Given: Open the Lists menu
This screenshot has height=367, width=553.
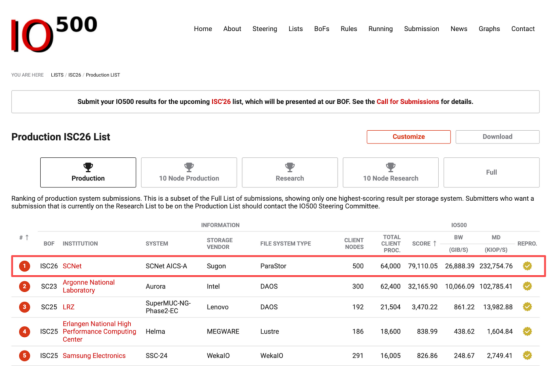Looking at the screenshot, I should tap(295, 29).
